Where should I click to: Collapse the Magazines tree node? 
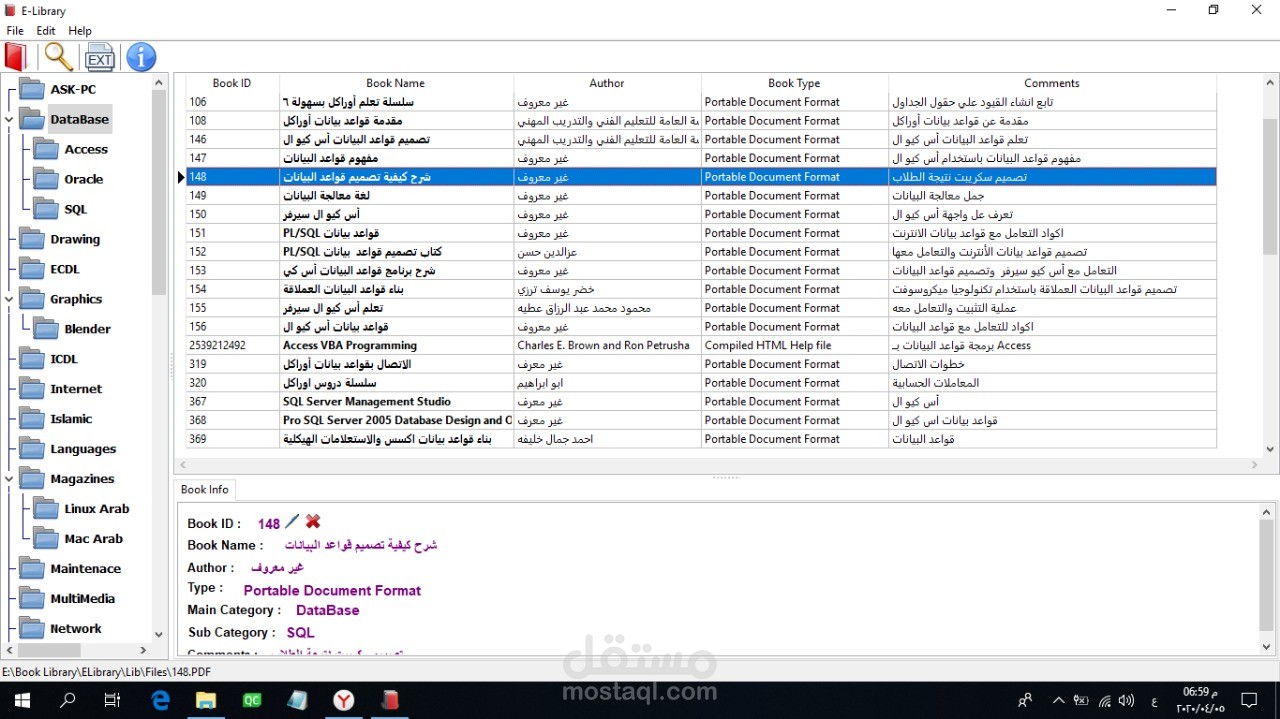(x=9, y=479)
